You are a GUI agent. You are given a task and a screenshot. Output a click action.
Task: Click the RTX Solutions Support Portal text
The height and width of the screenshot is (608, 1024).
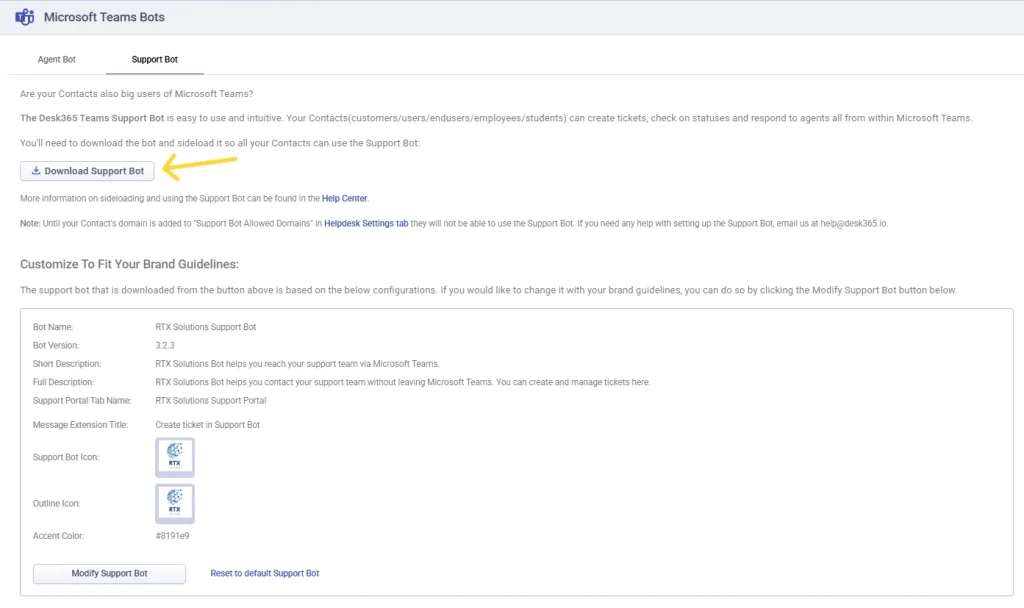(210, 400)
